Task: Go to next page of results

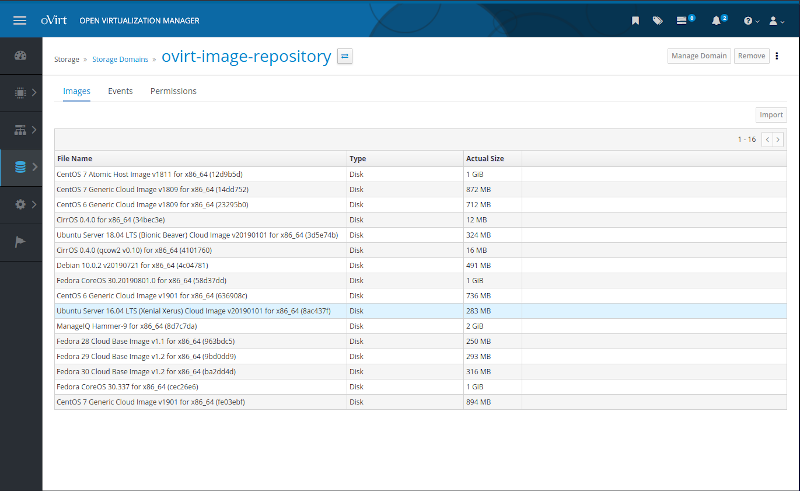Action: click(778, 139)
